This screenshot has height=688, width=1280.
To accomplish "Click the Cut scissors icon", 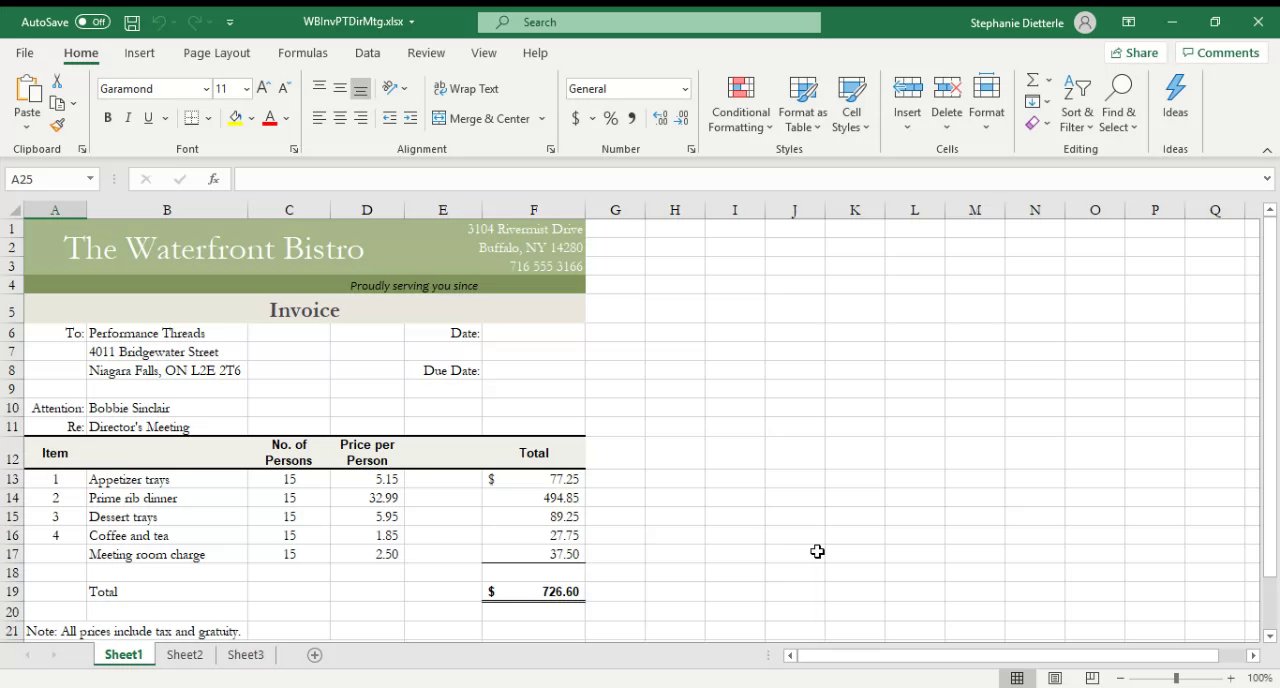I will coord(57,81).
